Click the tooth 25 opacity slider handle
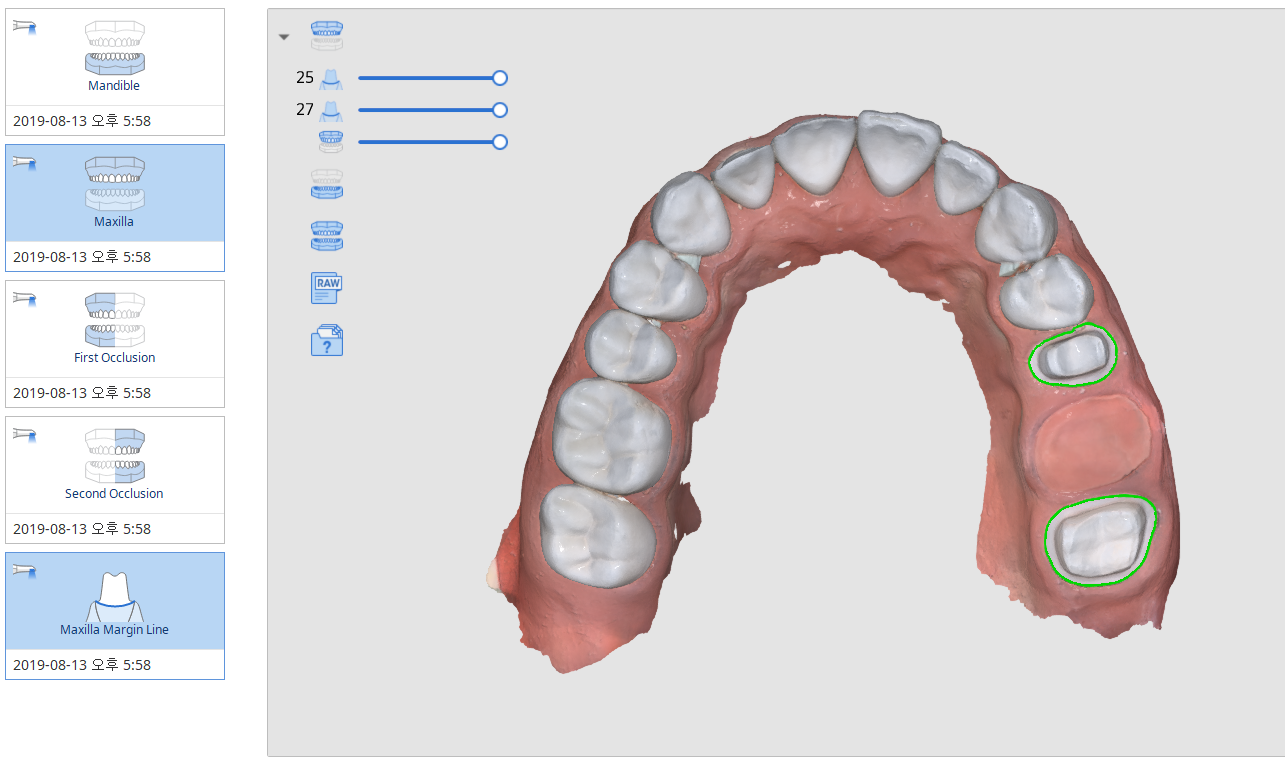This screenshot has width=1285, height=766. [x=500, y=78]
